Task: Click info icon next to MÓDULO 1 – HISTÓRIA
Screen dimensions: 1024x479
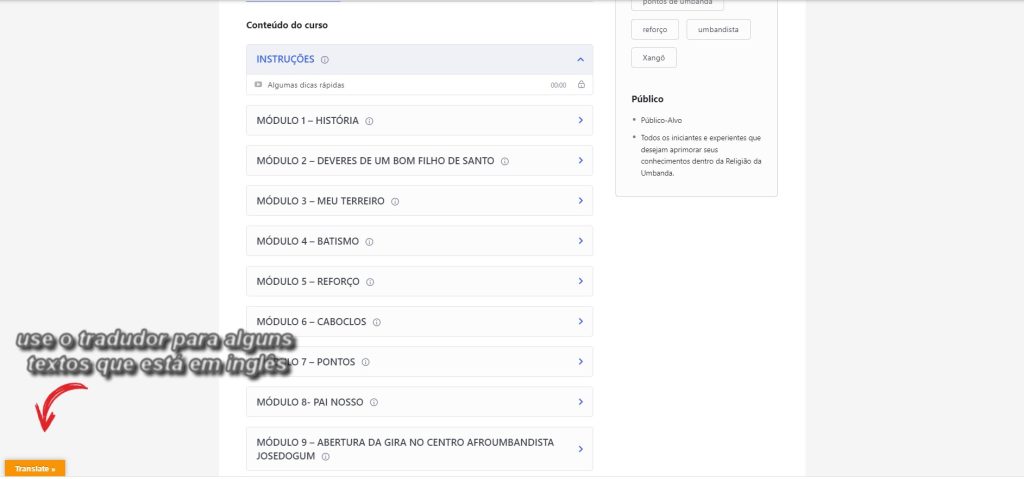Action: click(x=369, y=121)
